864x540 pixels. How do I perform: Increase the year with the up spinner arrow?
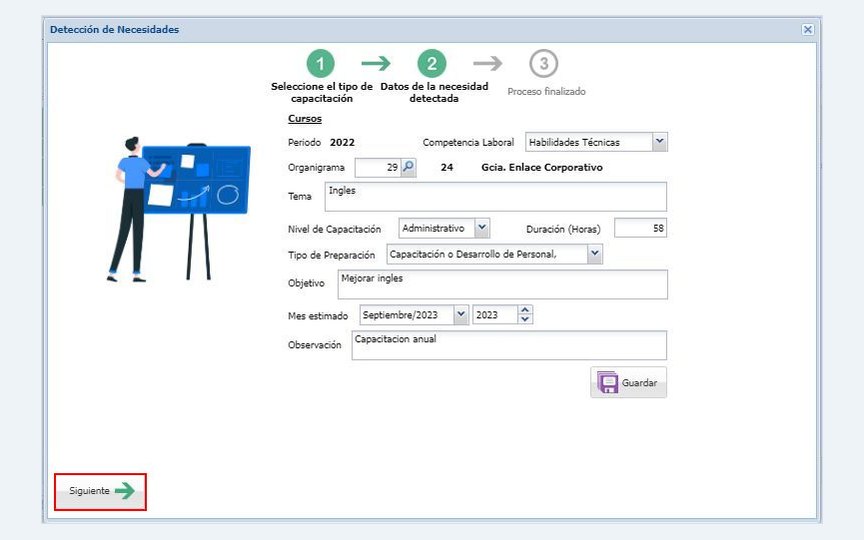(525, 310)
